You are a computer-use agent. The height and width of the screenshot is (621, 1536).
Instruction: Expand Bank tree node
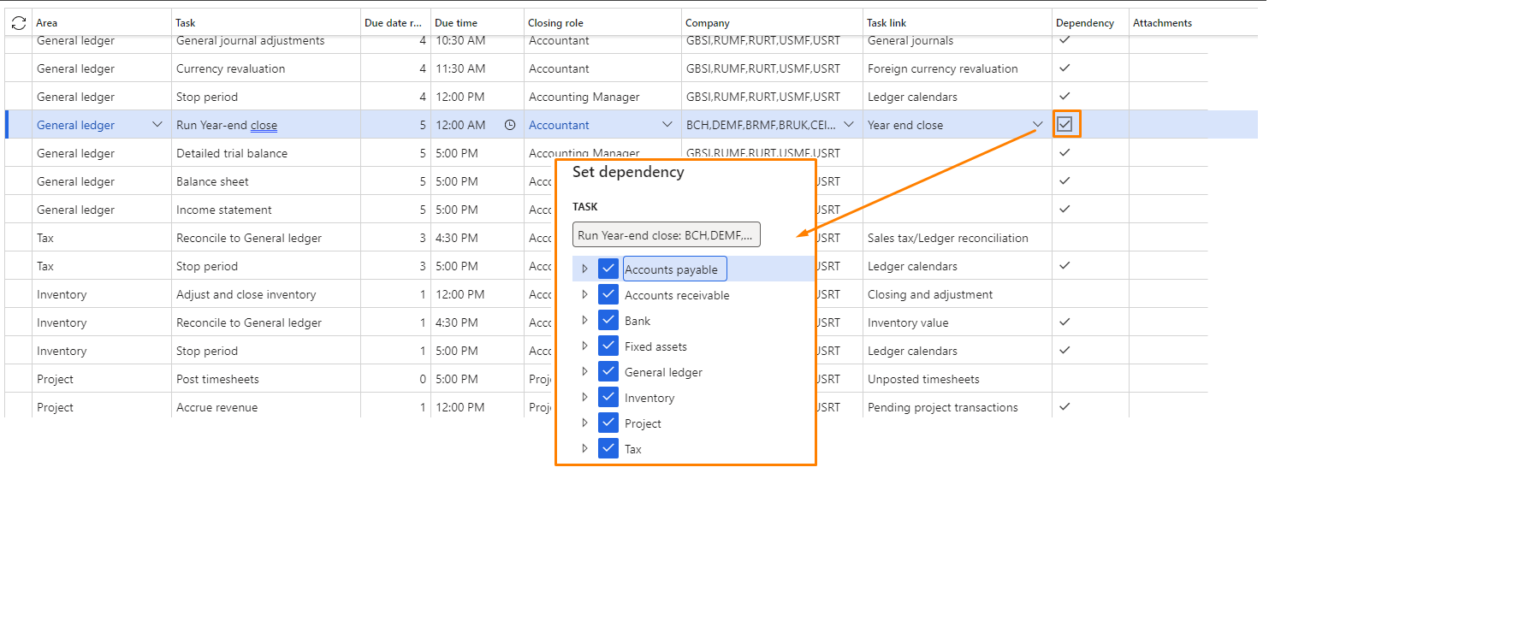[585, 321]
